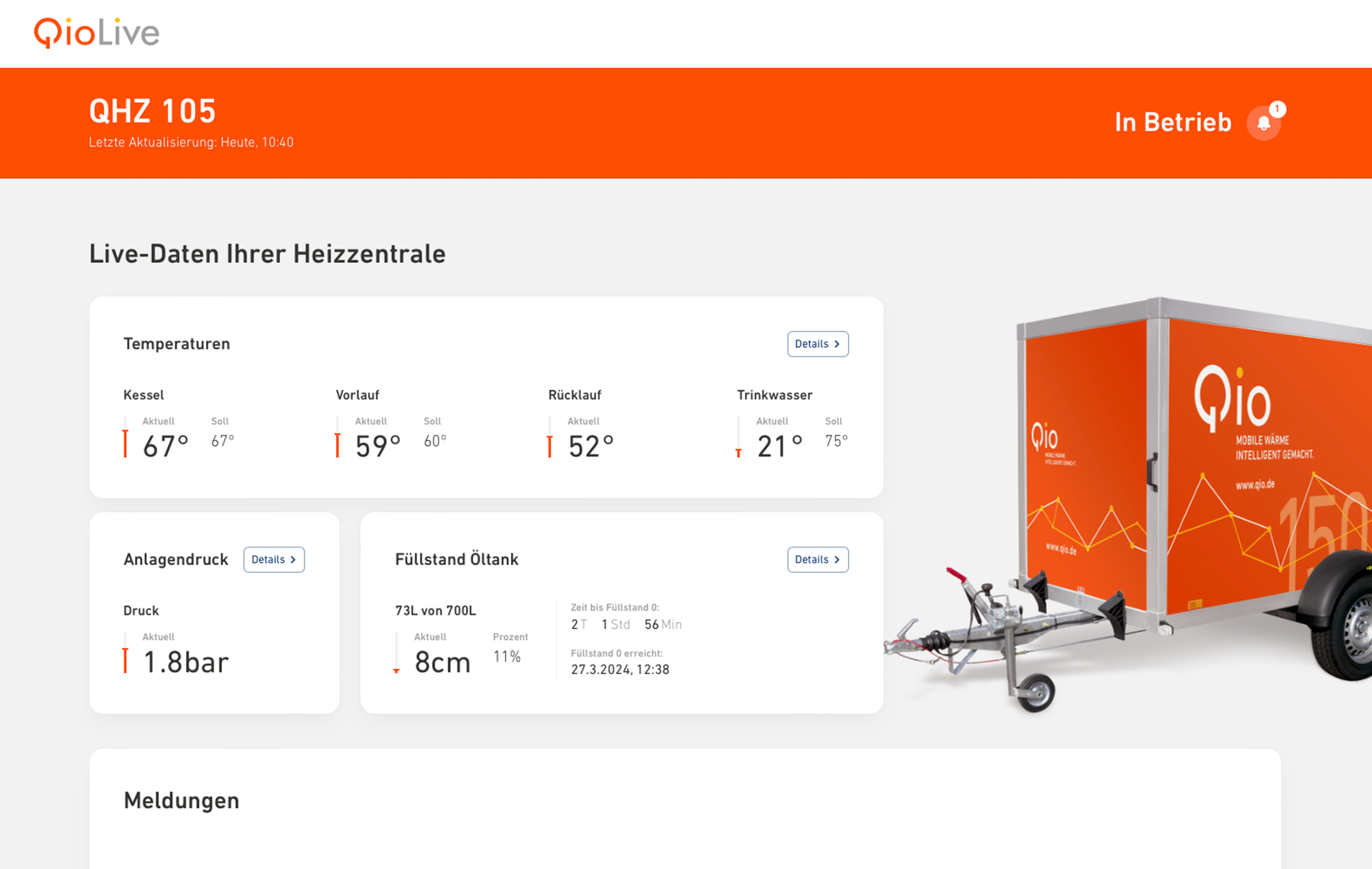The height and width of the screenshot is (869, 1372).
Task: Select the QHZ 105 heading
Action: tap(152, 111)
